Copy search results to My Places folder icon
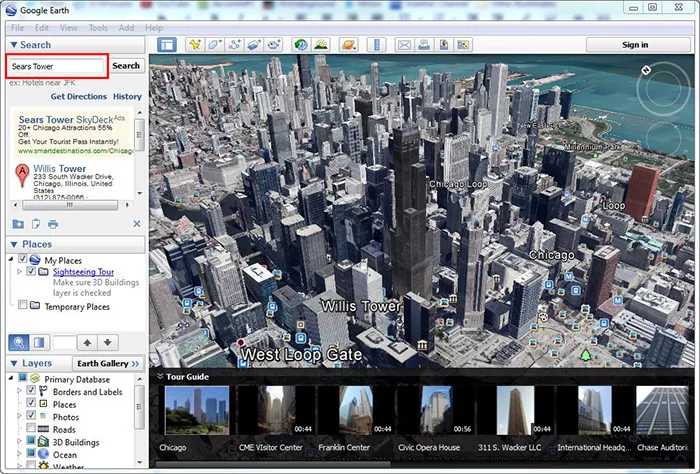700x474 pixels. (18, 224)
